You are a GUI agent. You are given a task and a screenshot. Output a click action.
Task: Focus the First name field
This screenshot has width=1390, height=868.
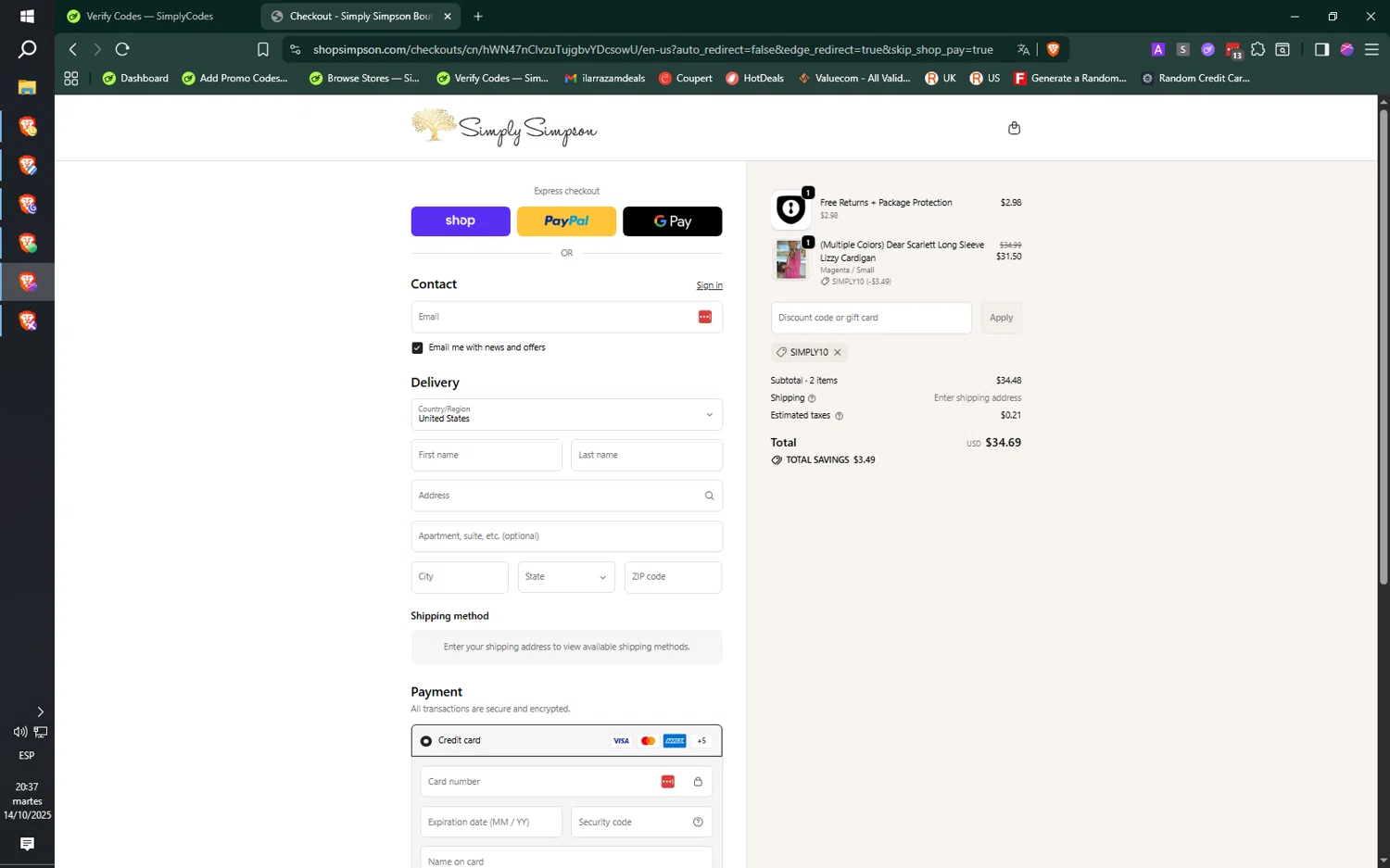486,455
